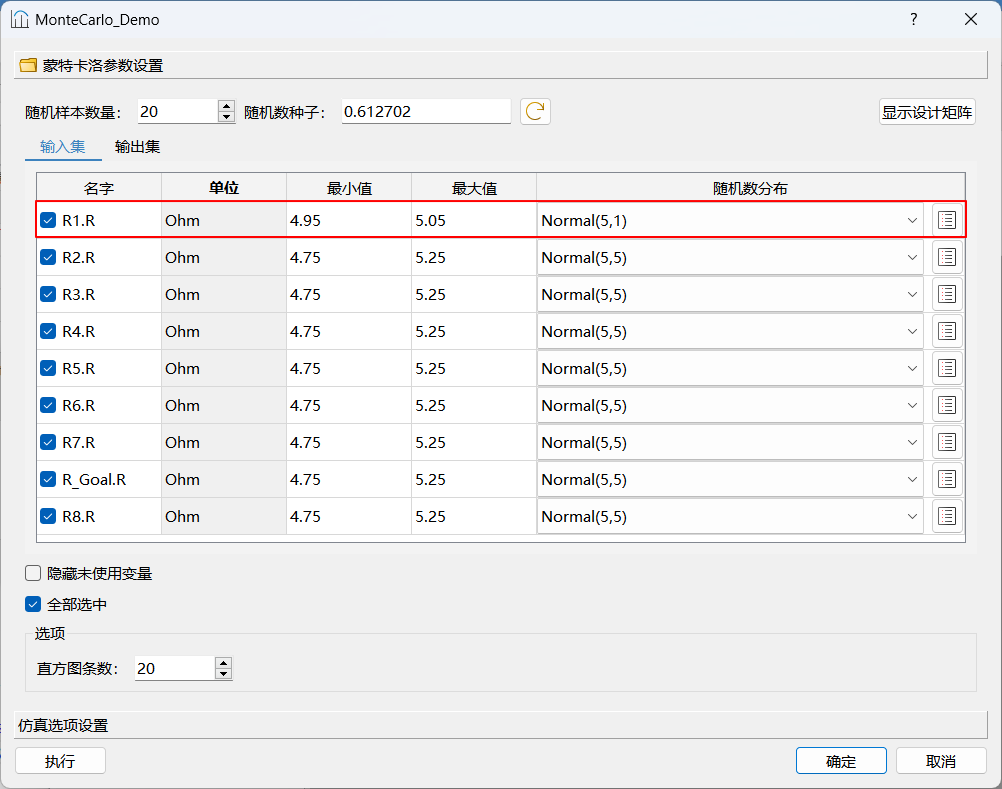Expand the R1.R distribution dropdown
The width and height of the screenshot is (1002, 789).
(911, 220)
